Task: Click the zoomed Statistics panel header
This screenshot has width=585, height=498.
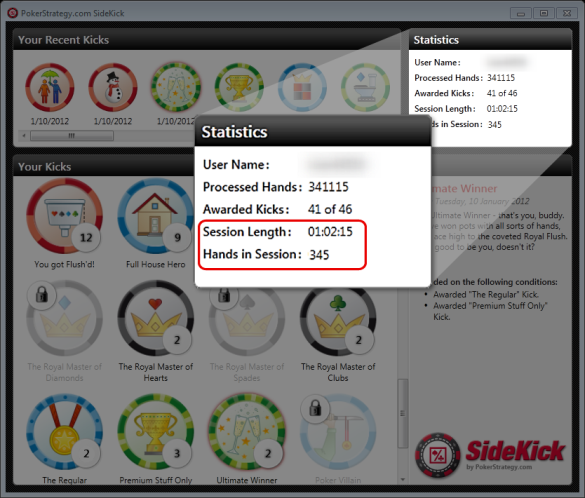Action: 313,132
